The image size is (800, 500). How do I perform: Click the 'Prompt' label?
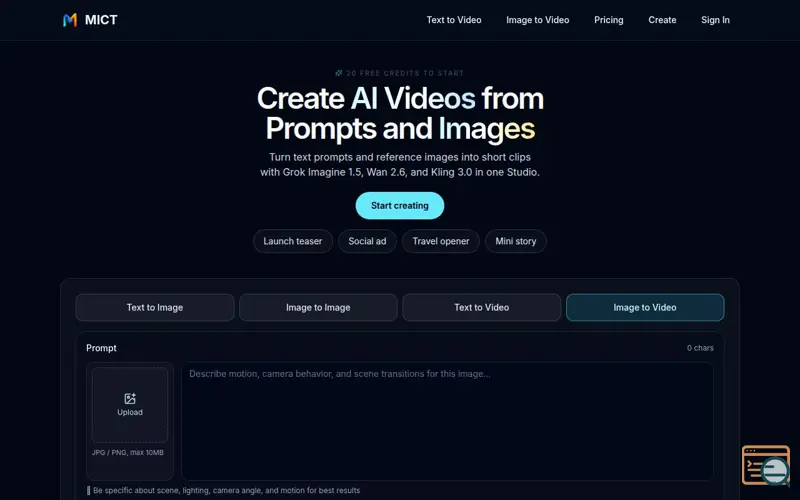pyautogui.click(x=101, y=348)
